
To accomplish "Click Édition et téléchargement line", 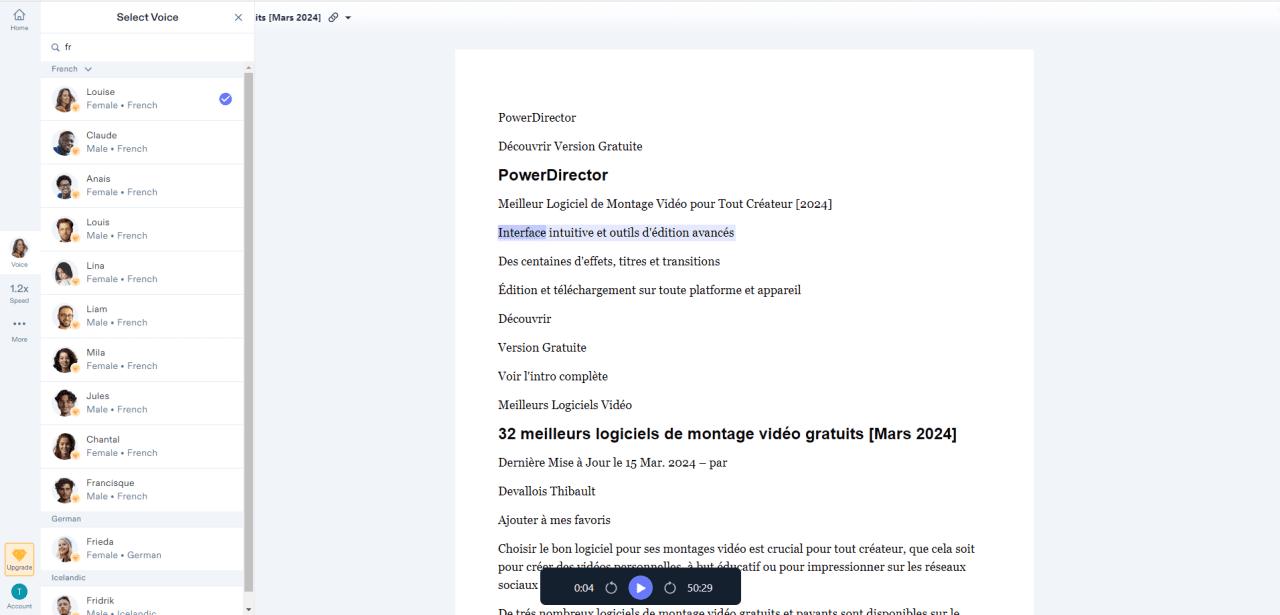I will click(x=649, y=290).
